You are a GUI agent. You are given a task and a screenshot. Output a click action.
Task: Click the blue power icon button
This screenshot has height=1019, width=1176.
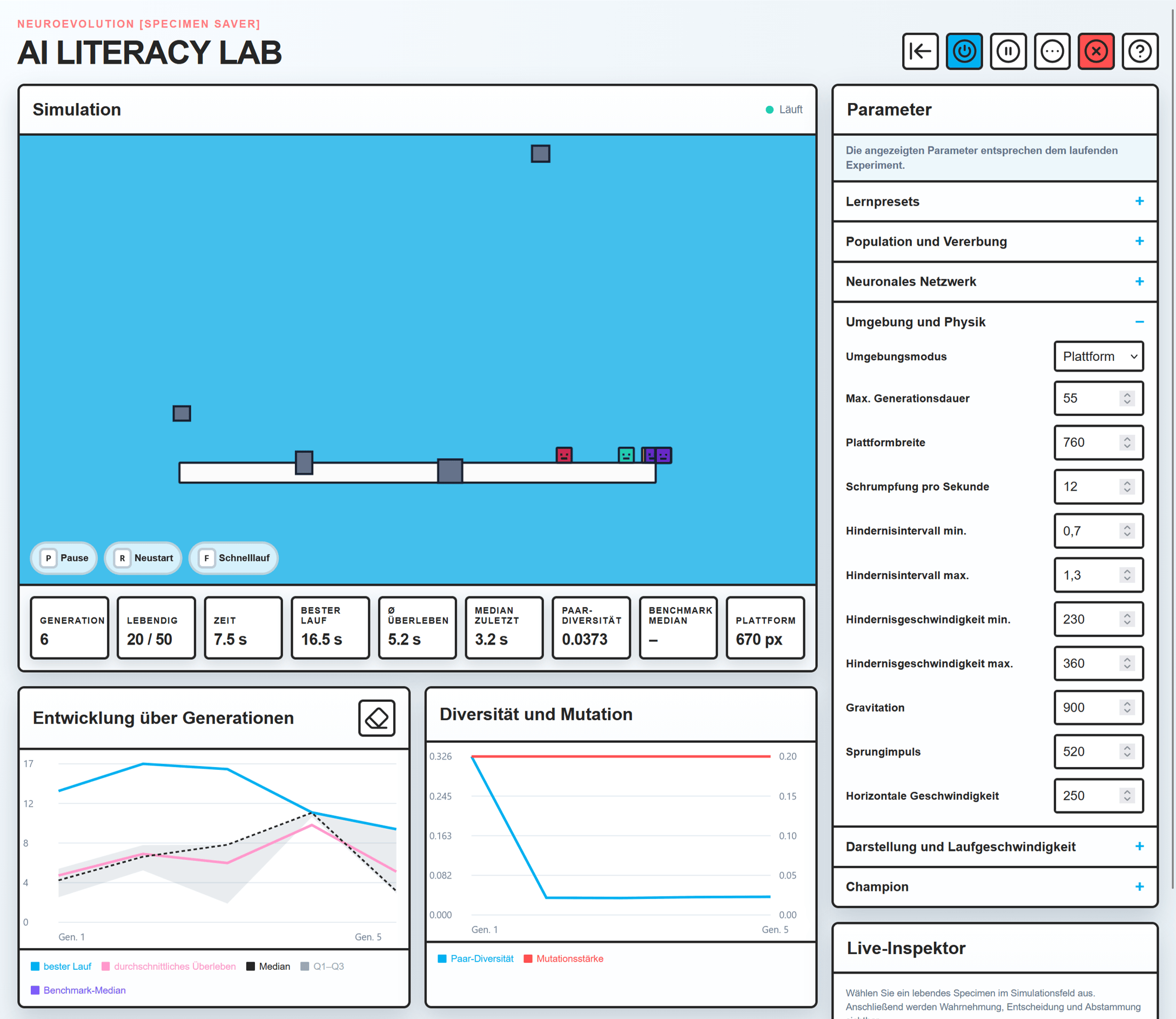coord(964,51)
